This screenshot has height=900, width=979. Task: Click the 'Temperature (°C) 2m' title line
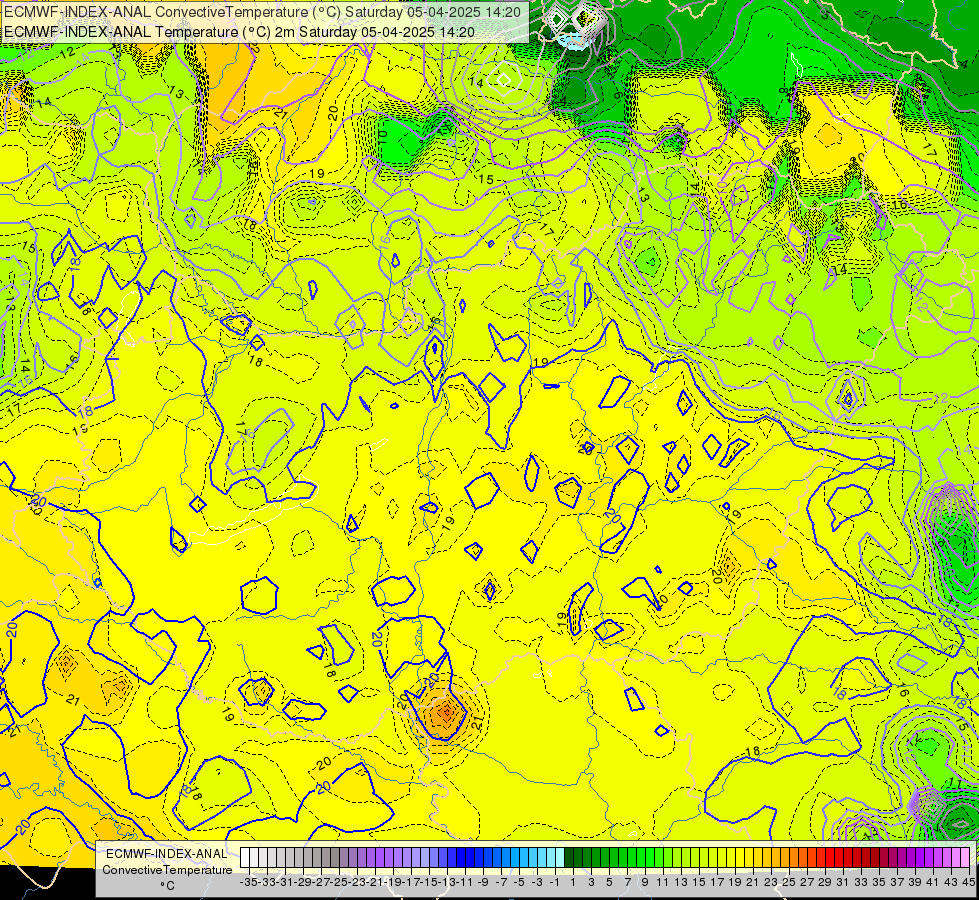coord(239,32)
